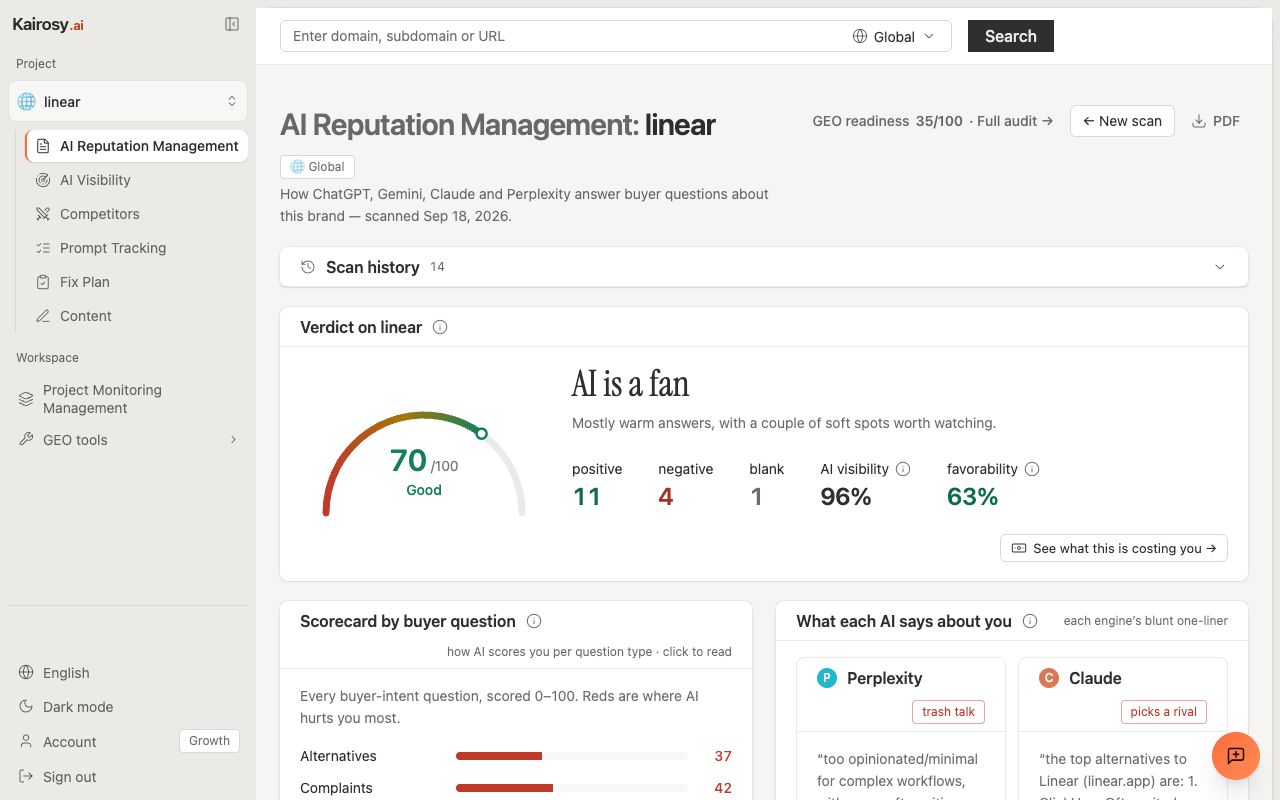Image resolution: width=1280 pixels, height=800 pixels.
Task: Click the Complaints score bar
Action: pyautogui.click(x=572, y=788)
